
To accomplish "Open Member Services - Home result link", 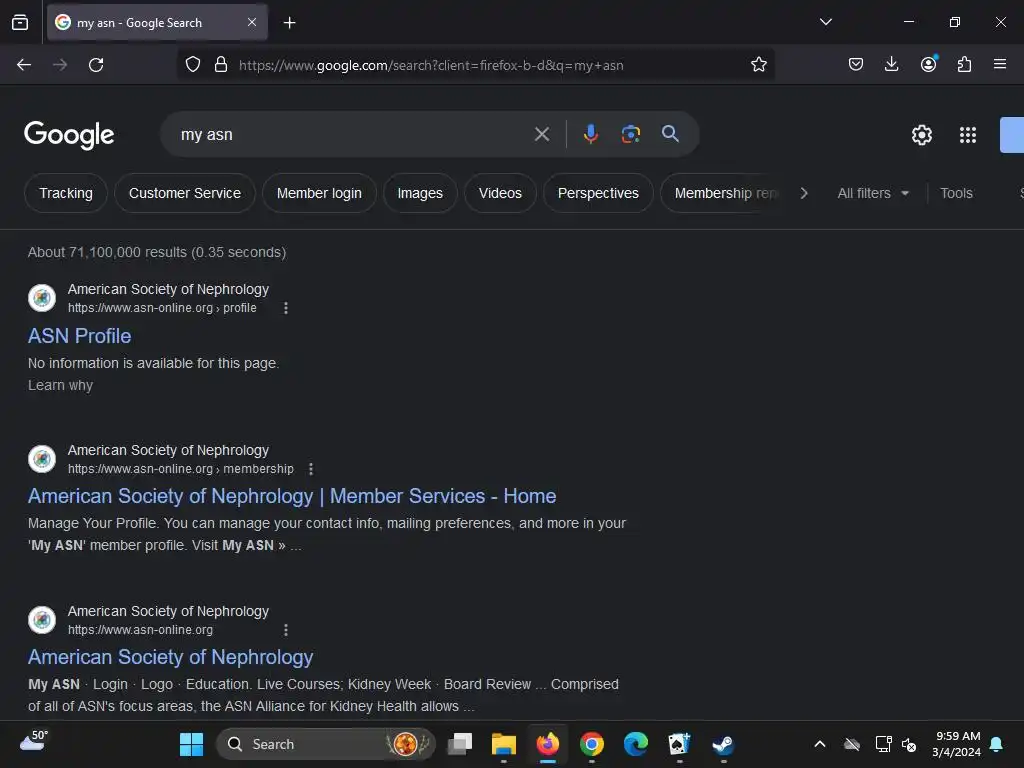I will (x=292, y=496).
